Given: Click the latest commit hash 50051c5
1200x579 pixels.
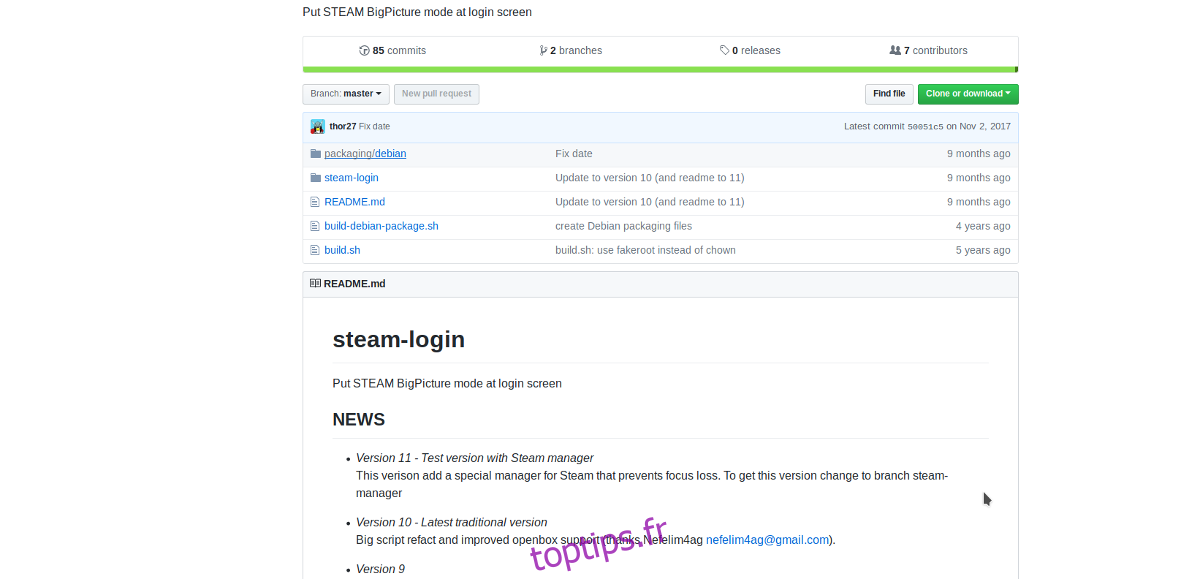Looking at the screenshot, I should 924,127.
